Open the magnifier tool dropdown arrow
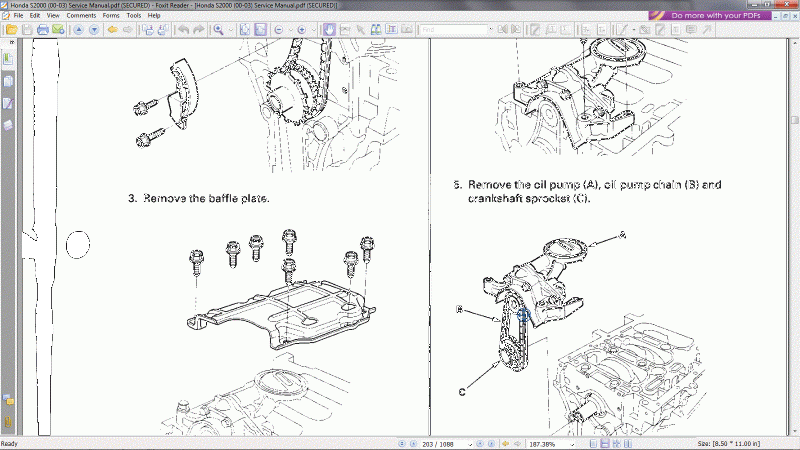 click(x=230, y=30)
